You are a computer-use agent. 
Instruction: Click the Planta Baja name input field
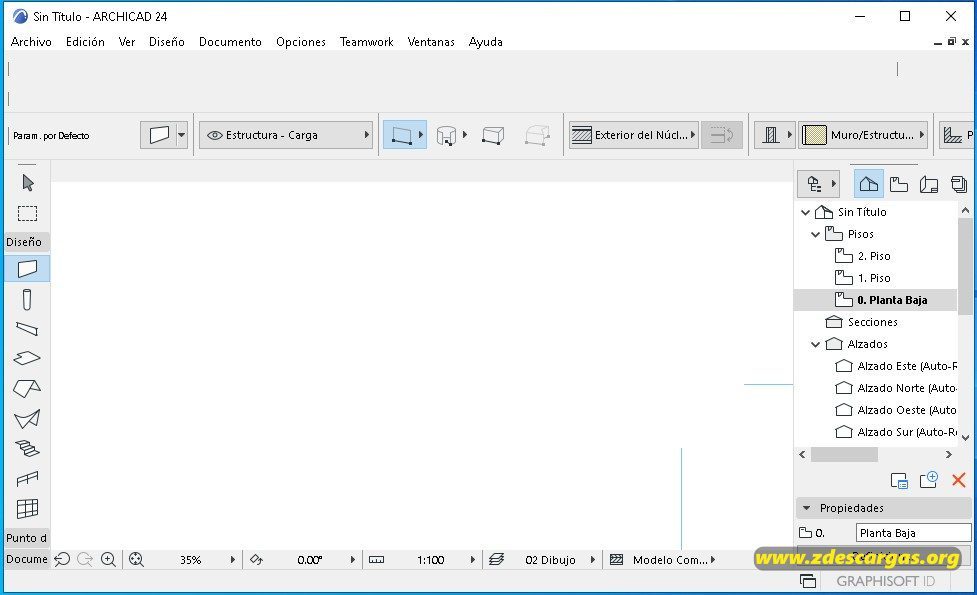[x=913, y=533]
